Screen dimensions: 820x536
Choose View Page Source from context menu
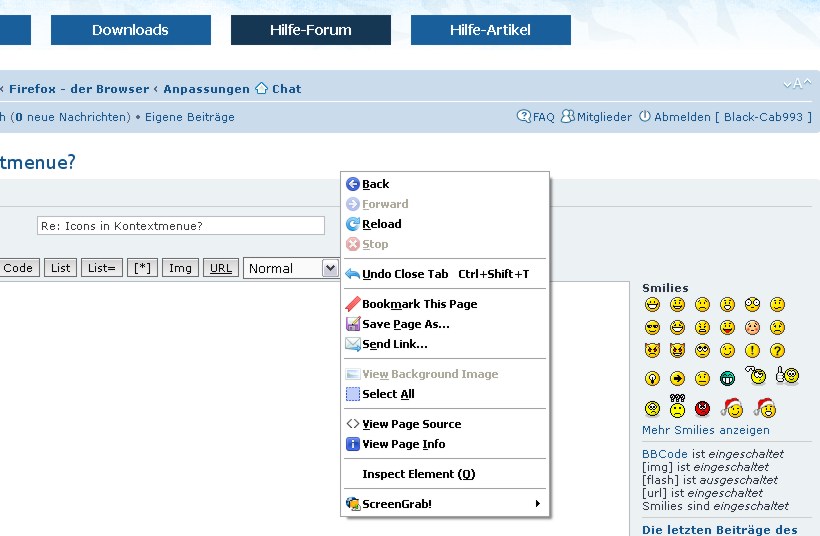tap(411, 424)
